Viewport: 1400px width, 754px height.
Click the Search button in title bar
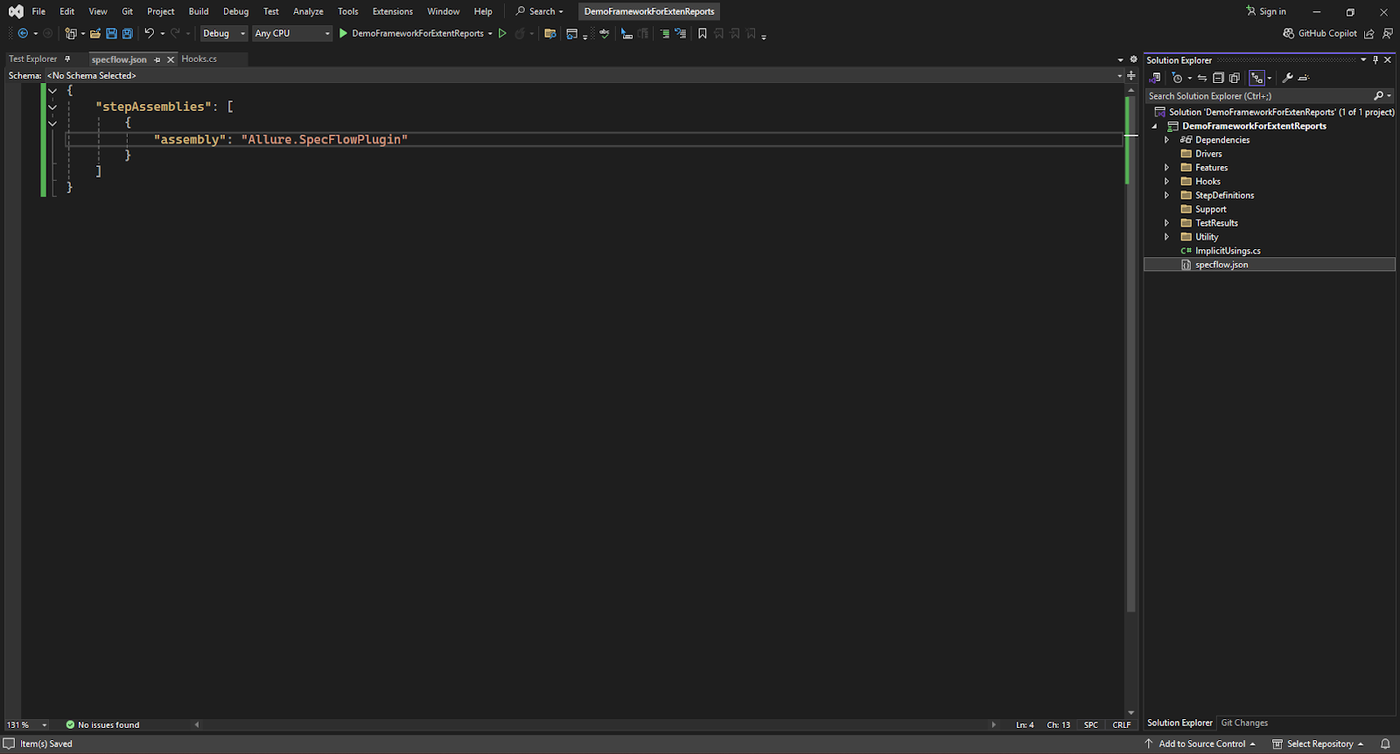point(540,11)
